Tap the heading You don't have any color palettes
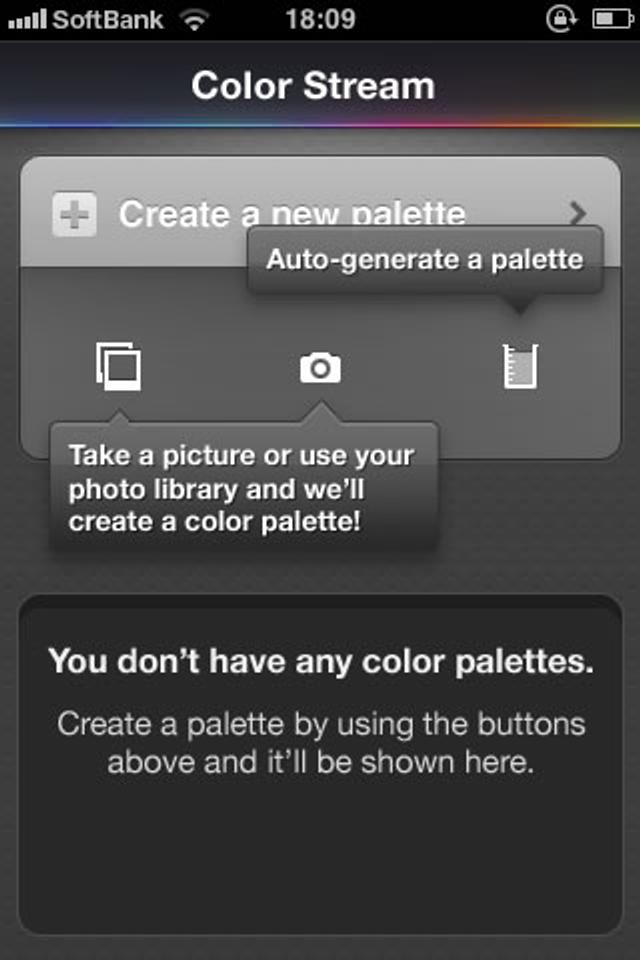640x960 pixels. pos(320,662)
